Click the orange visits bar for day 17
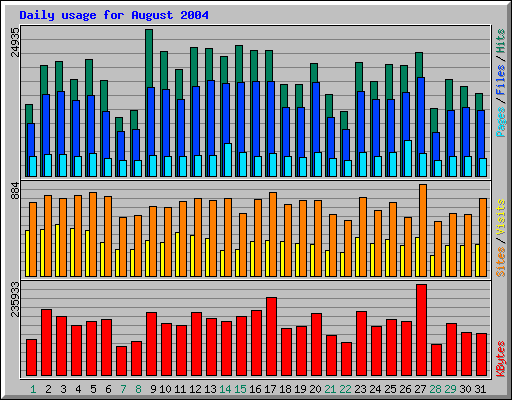The height and width of the screenshot is (400, 512). click(x=273, y=234)
